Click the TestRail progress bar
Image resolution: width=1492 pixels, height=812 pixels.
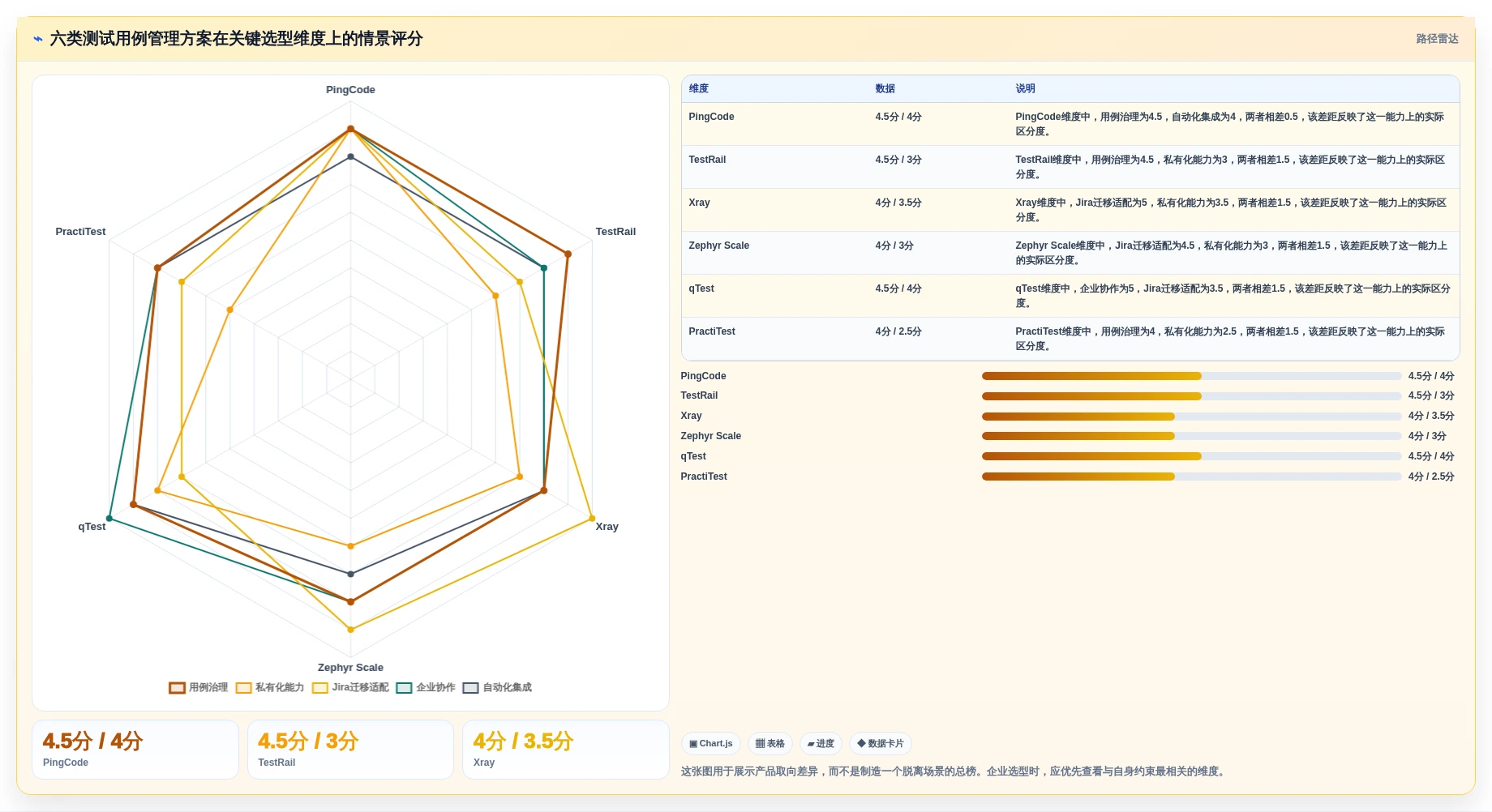pos(1191,396)
